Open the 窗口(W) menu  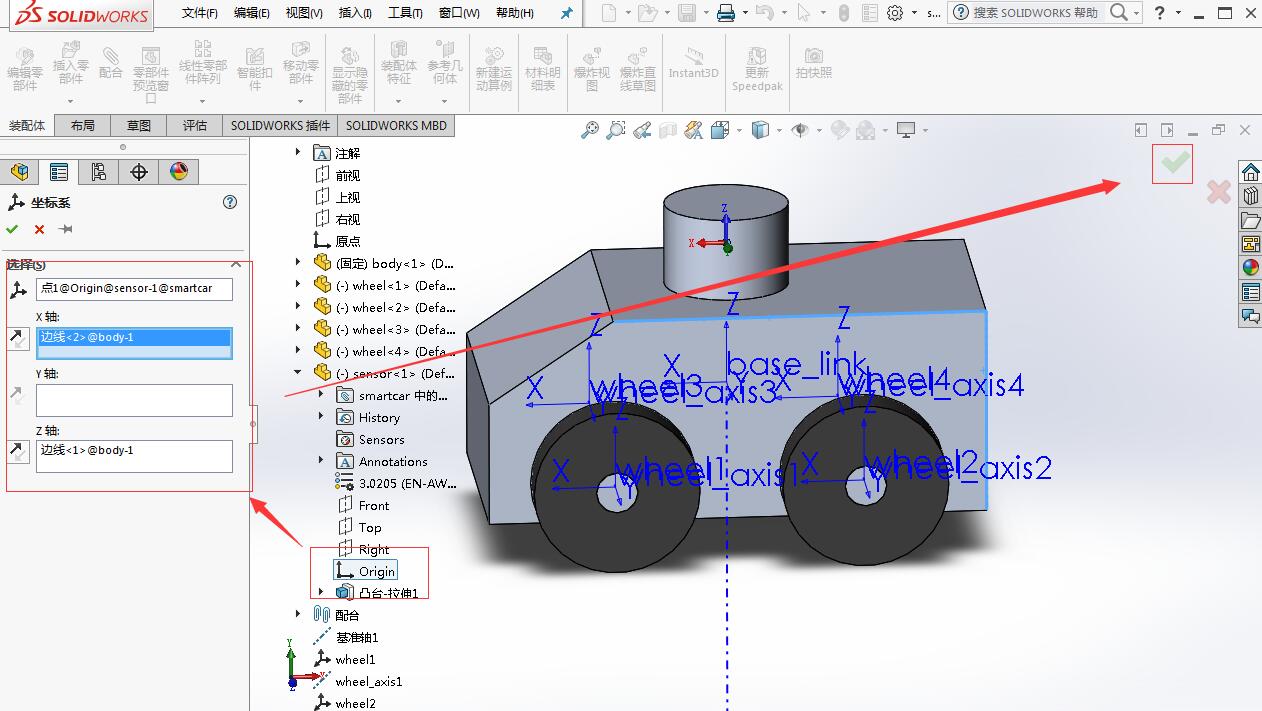pyautogui.click(x=459, y=13)
